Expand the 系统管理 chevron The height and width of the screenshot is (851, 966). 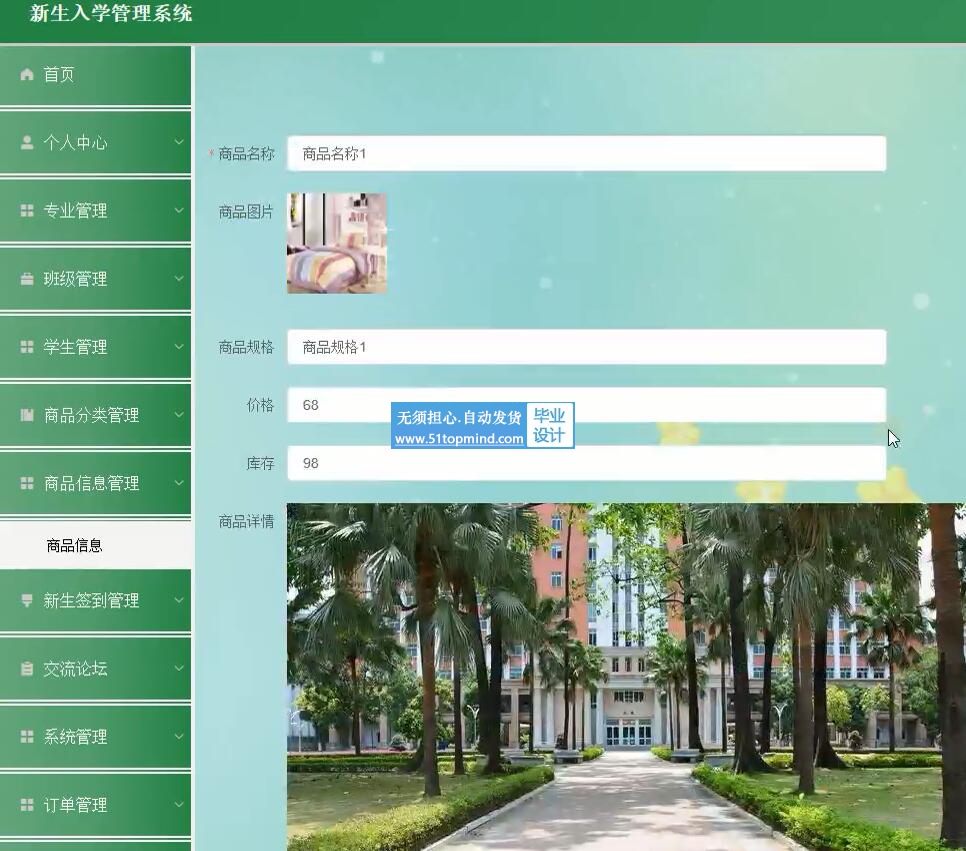pyautogui.click(x=179, y=736)
